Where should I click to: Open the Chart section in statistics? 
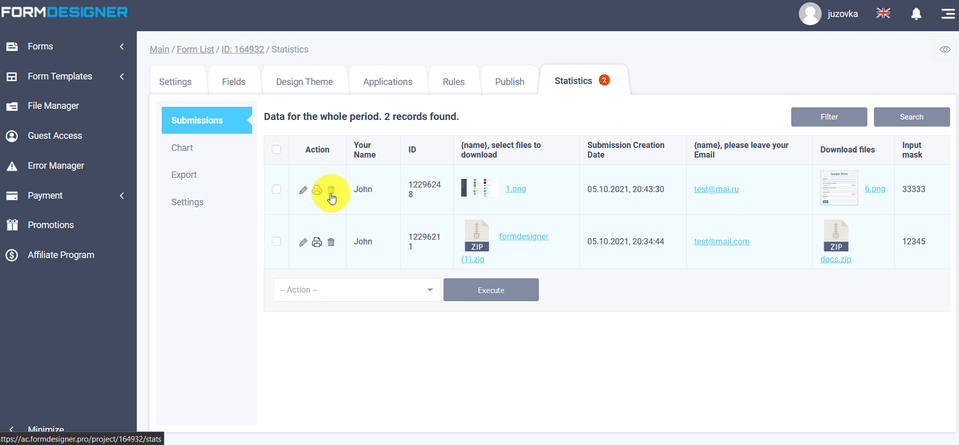tap(182, 148)
